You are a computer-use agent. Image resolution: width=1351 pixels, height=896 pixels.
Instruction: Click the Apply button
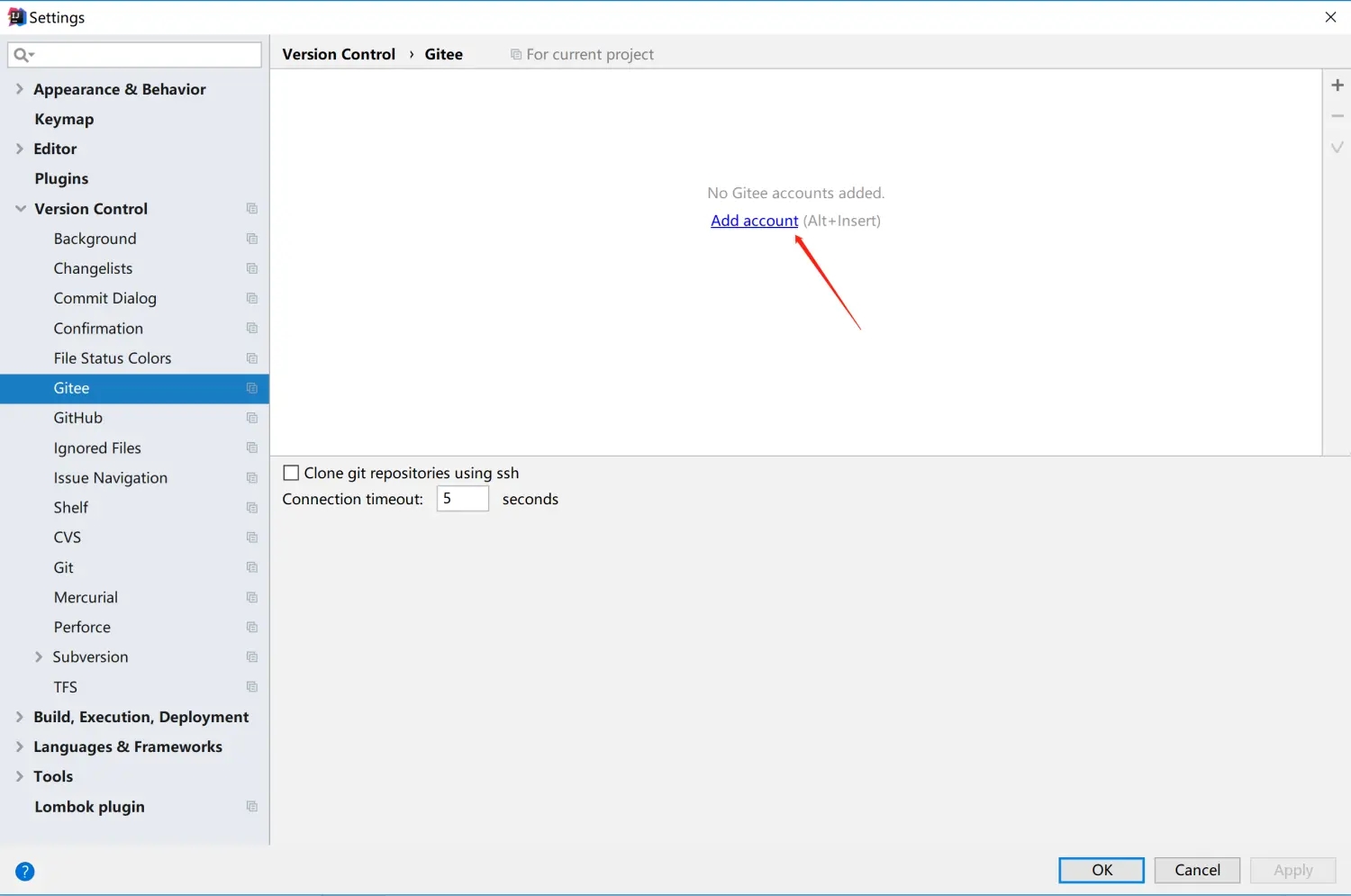(1292, 870)
